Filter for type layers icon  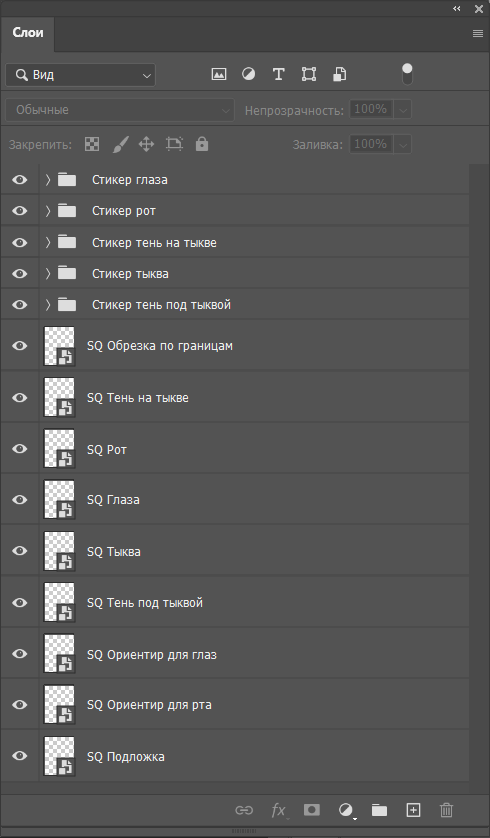[x=278, y=74]
